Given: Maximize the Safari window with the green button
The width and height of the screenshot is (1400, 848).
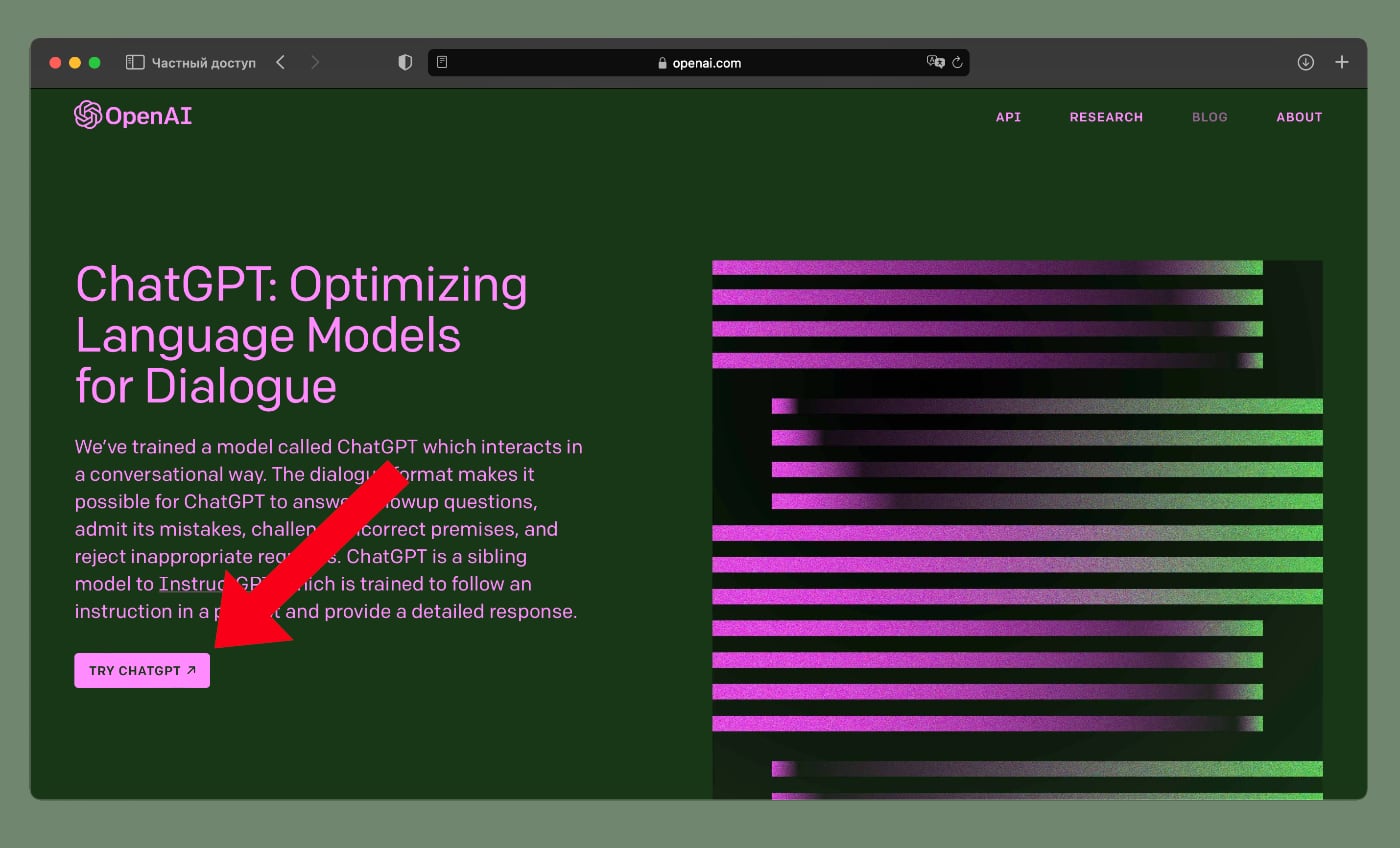Looking at the screenshot, I should (95, 63).
